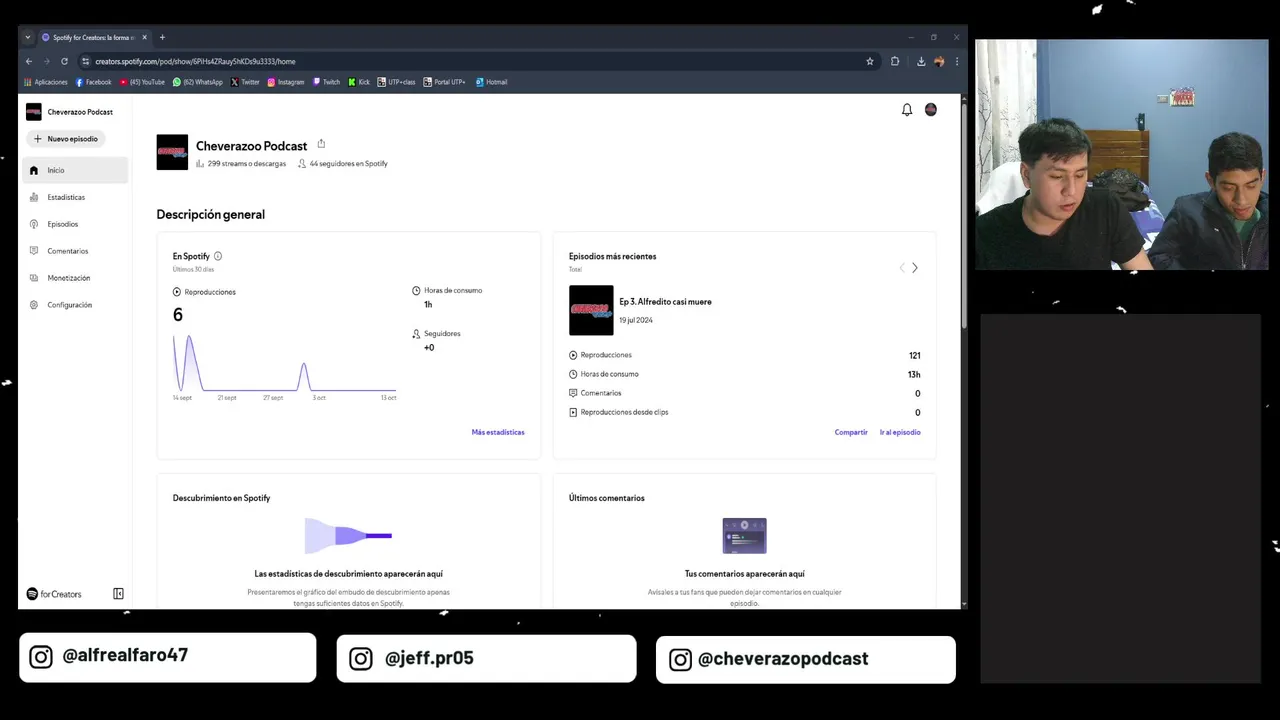This screenshot has height=720, width=1280.
Task: Open notifications bell icon
Action: click(x=907, y=110)
